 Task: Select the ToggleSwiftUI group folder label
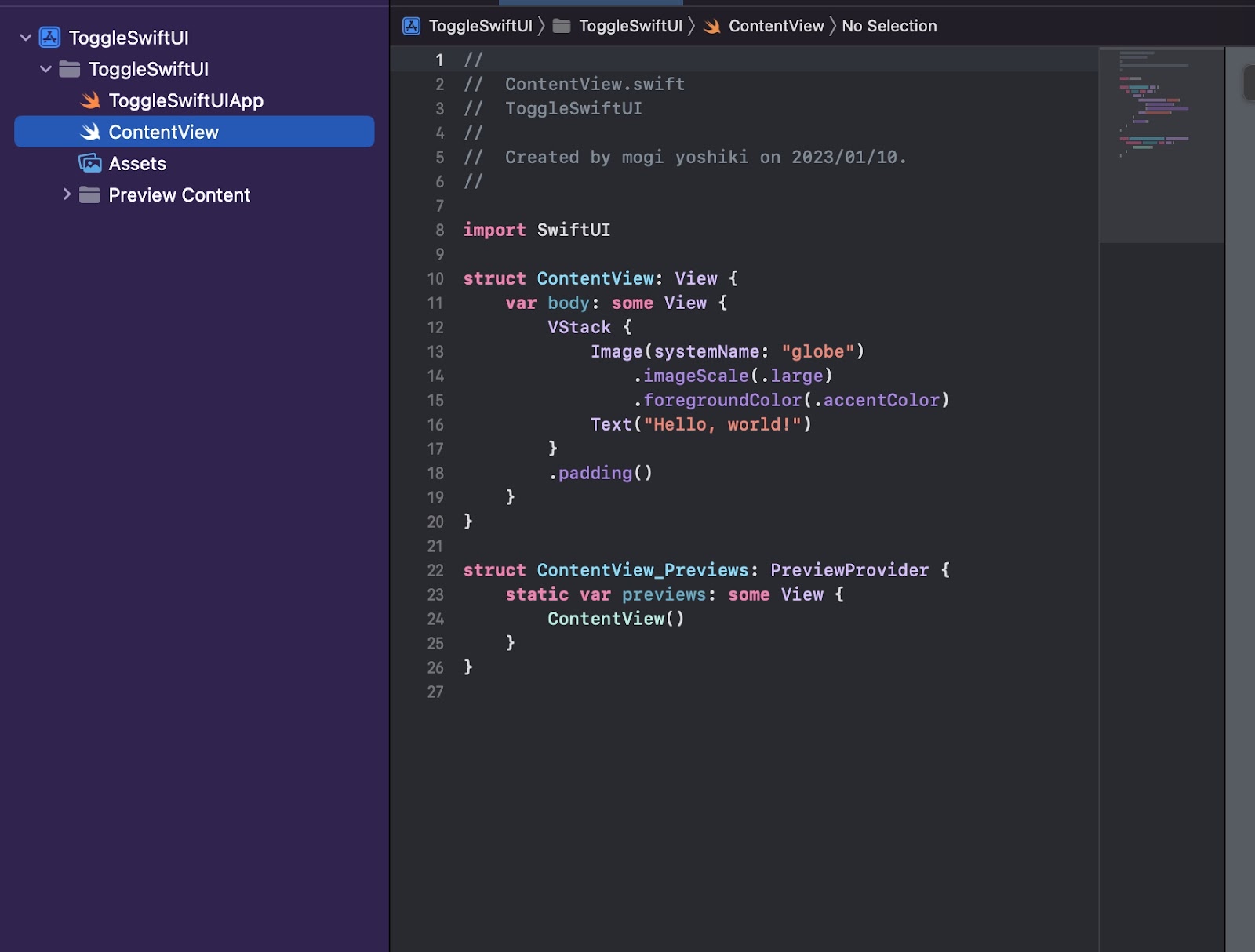(x=149, y=69)
